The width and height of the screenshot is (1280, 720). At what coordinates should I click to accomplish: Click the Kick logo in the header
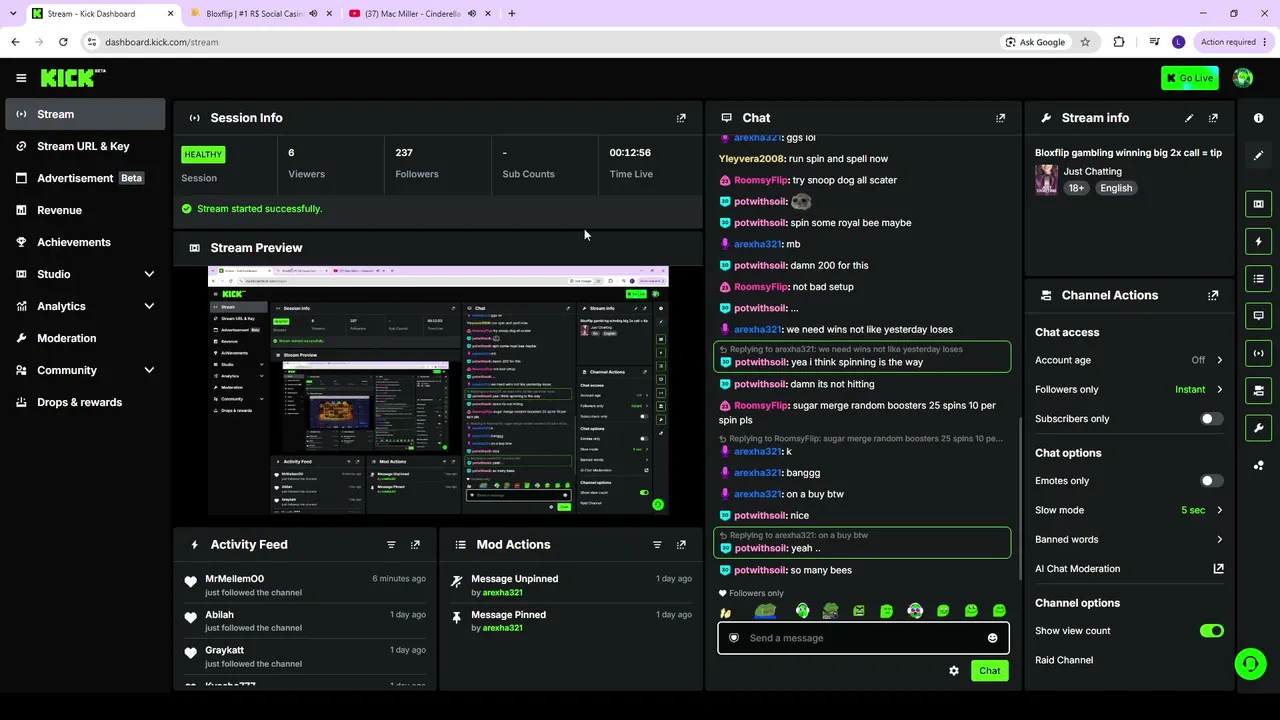coord(73,78)
